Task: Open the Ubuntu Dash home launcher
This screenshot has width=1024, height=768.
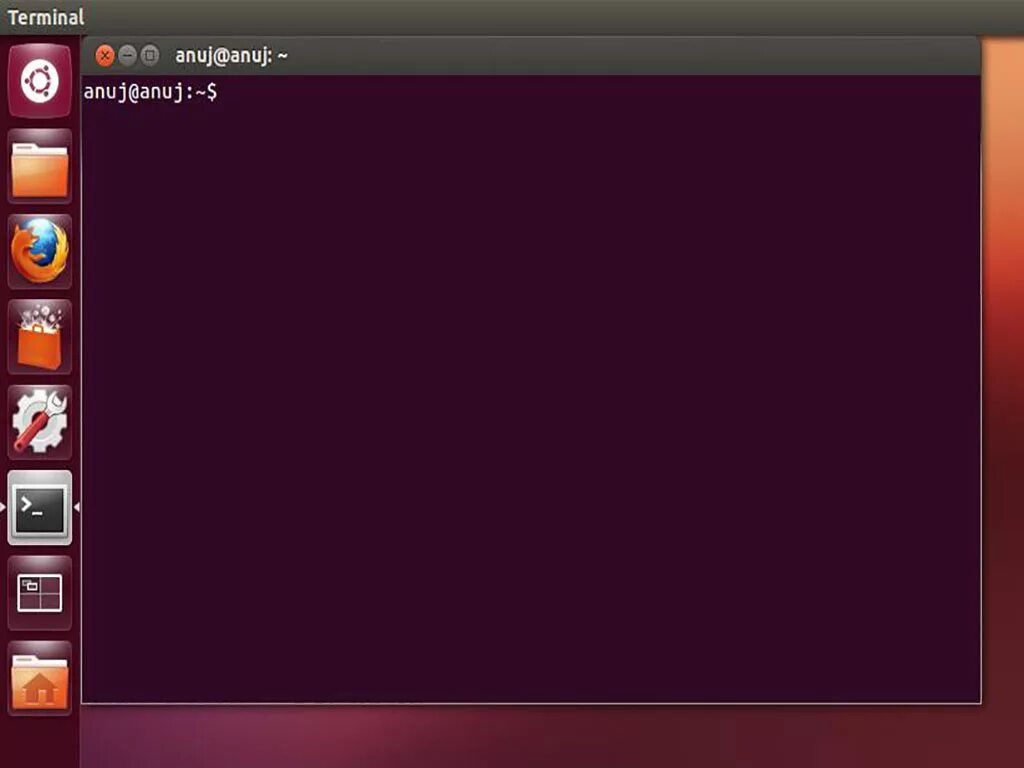Action: tap(40, 81)
